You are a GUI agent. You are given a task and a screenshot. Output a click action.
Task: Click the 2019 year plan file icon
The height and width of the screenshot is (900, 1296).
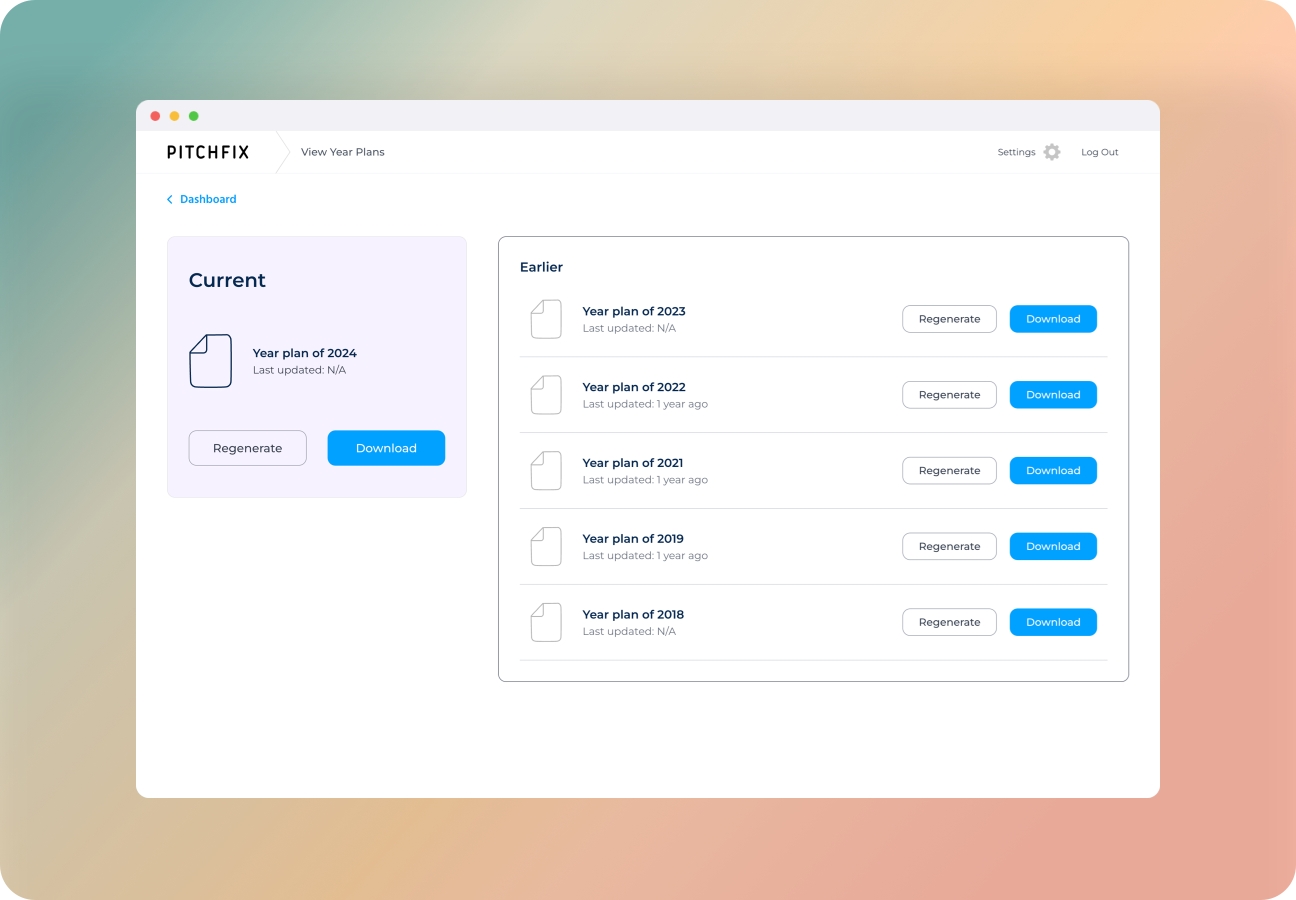tap(546, 547)
